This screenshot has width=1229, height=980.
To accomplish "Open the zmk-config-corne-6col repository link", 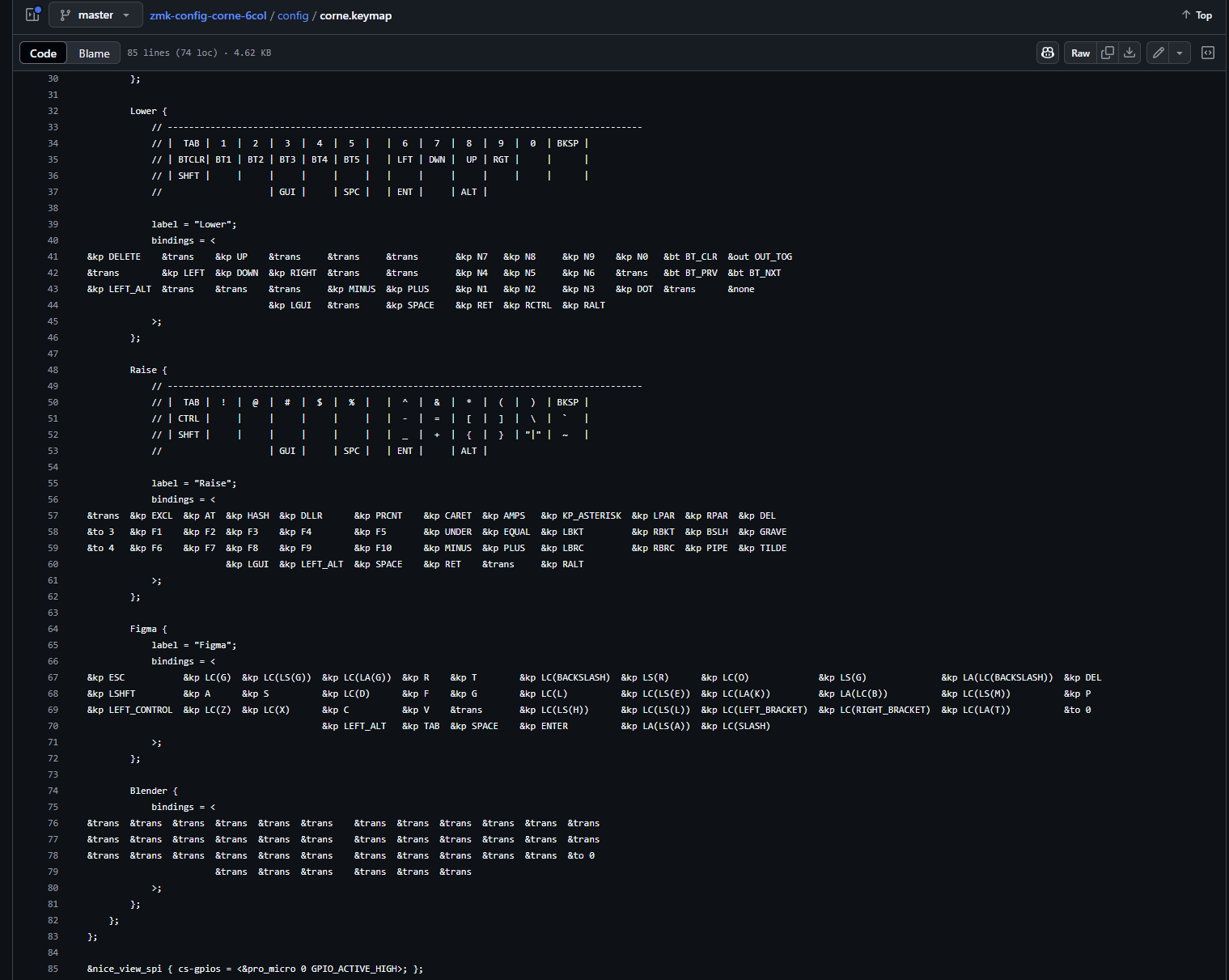I will 208,15.
